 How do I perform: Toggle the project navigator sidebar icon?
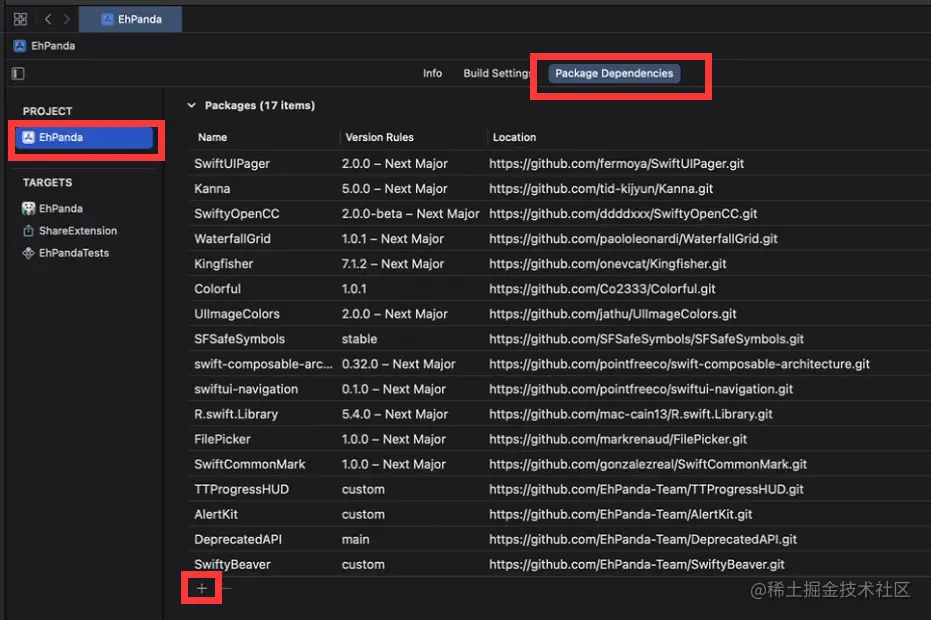(18, 74)
